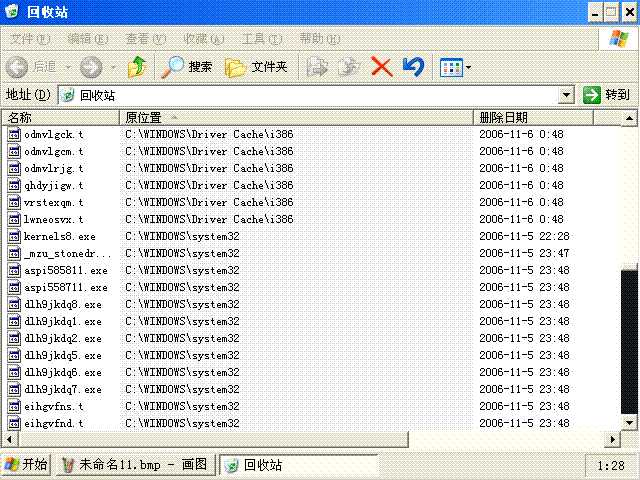Click the dark vertical scrollbar thumb
The image size is (640, 480).
click(629, 341)
